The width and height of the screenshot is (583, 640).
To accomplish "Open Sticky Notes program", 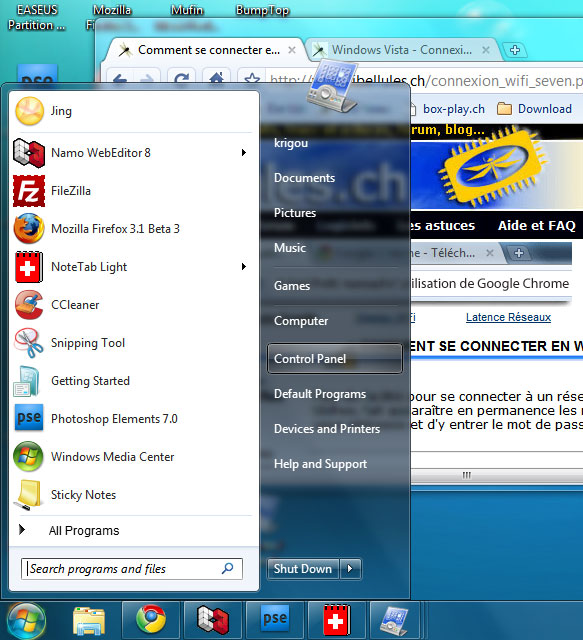I will point(134,494).
